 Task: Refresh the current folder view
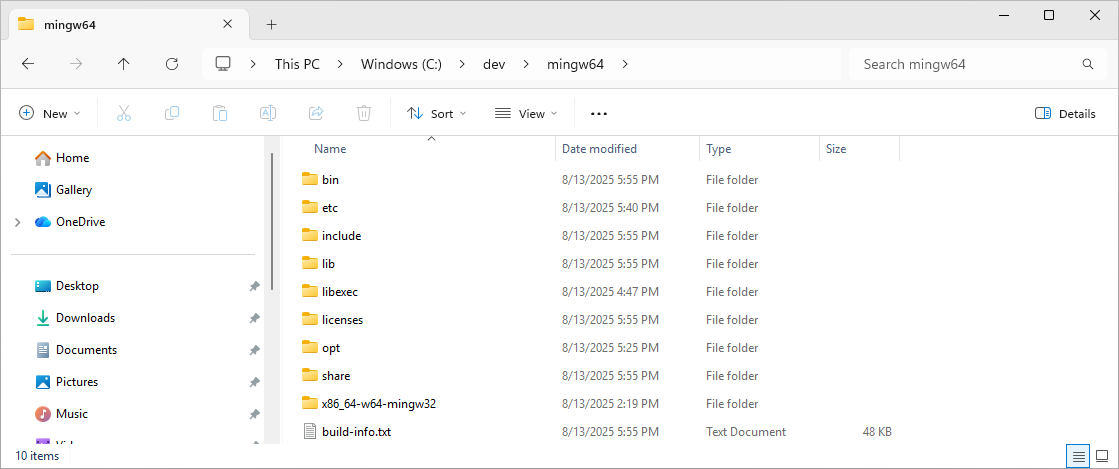point(172,64)
